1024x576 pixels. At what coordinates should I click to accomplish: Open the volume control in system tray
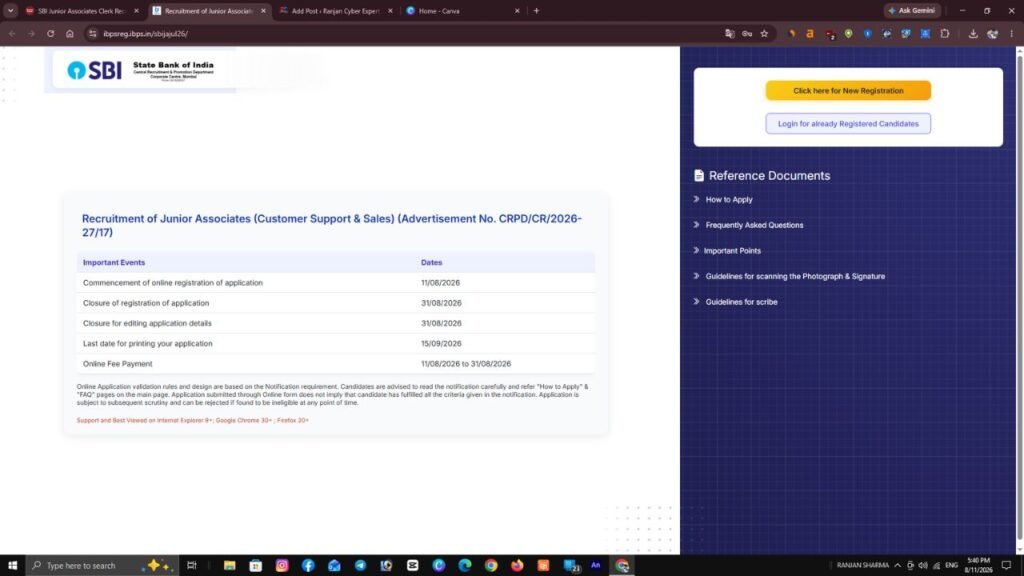pos(923,565)
